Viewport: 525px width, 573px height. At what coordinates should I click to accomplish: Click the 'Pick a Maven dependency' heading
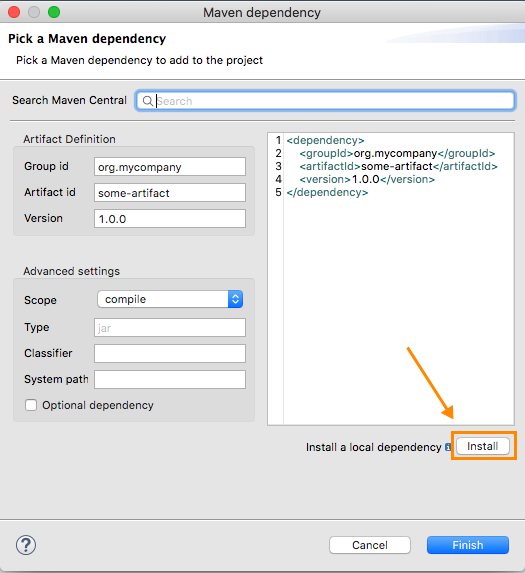[x=87, y=38]
